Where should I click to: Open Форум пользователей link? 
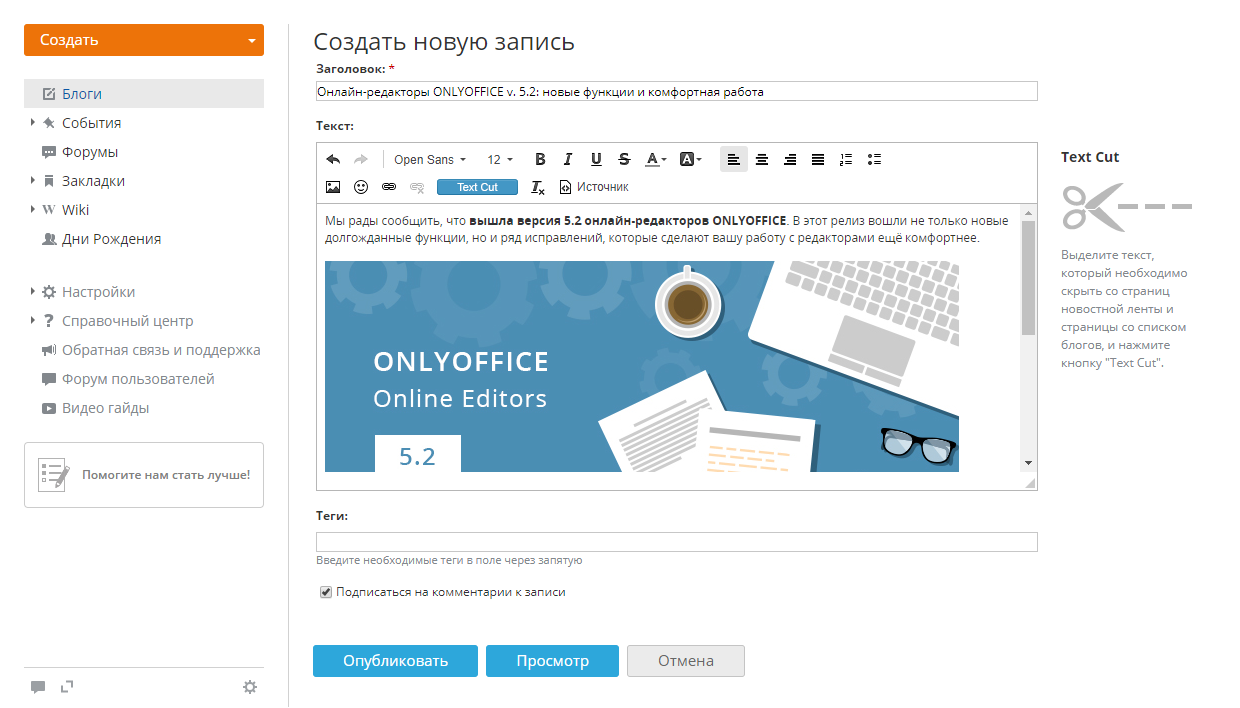138,379
